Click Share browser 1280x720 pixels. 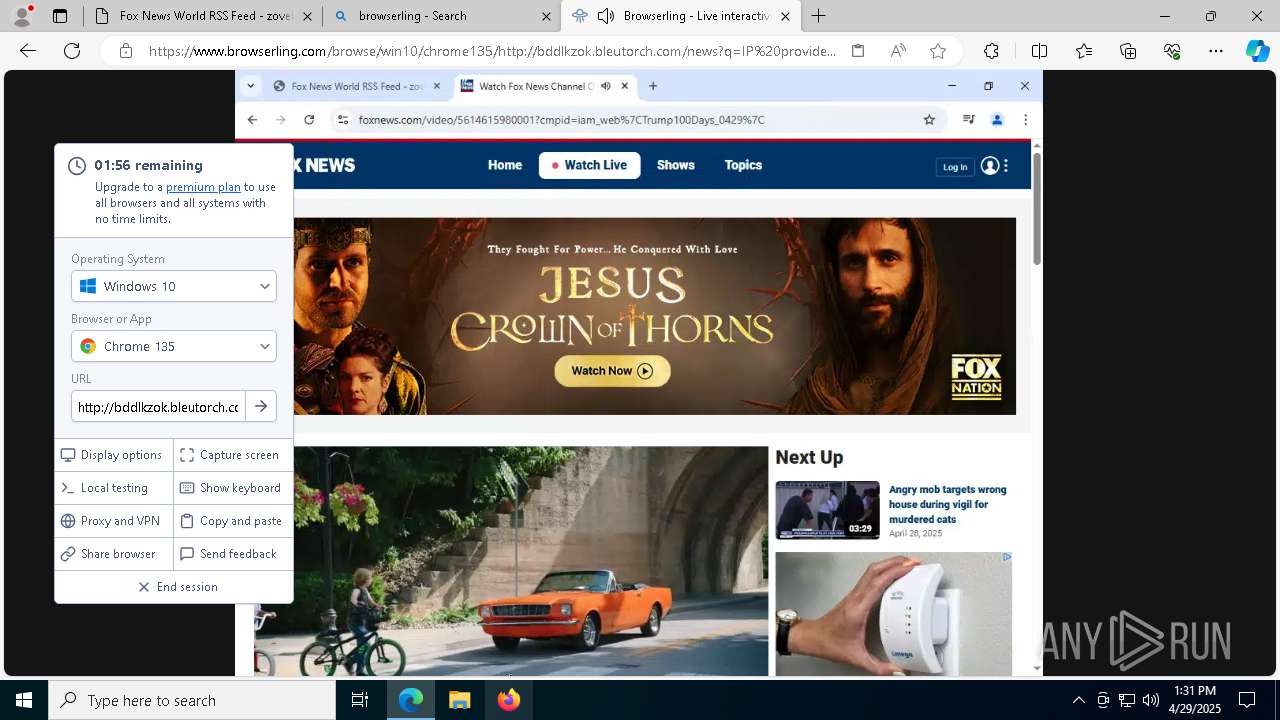click(x=114, y=554)
